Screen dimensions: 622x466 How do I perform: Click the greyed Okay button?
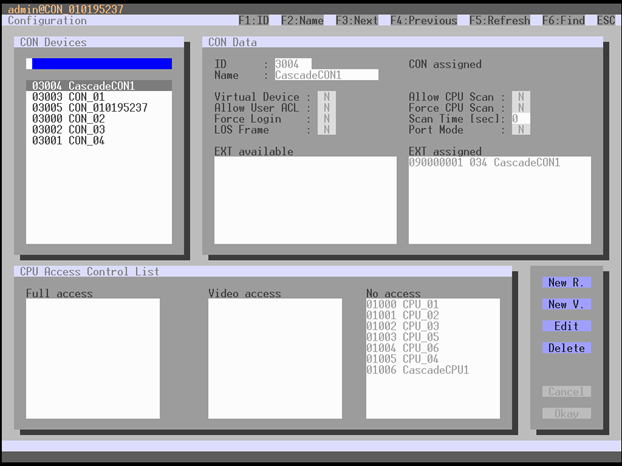pos(566,413)
